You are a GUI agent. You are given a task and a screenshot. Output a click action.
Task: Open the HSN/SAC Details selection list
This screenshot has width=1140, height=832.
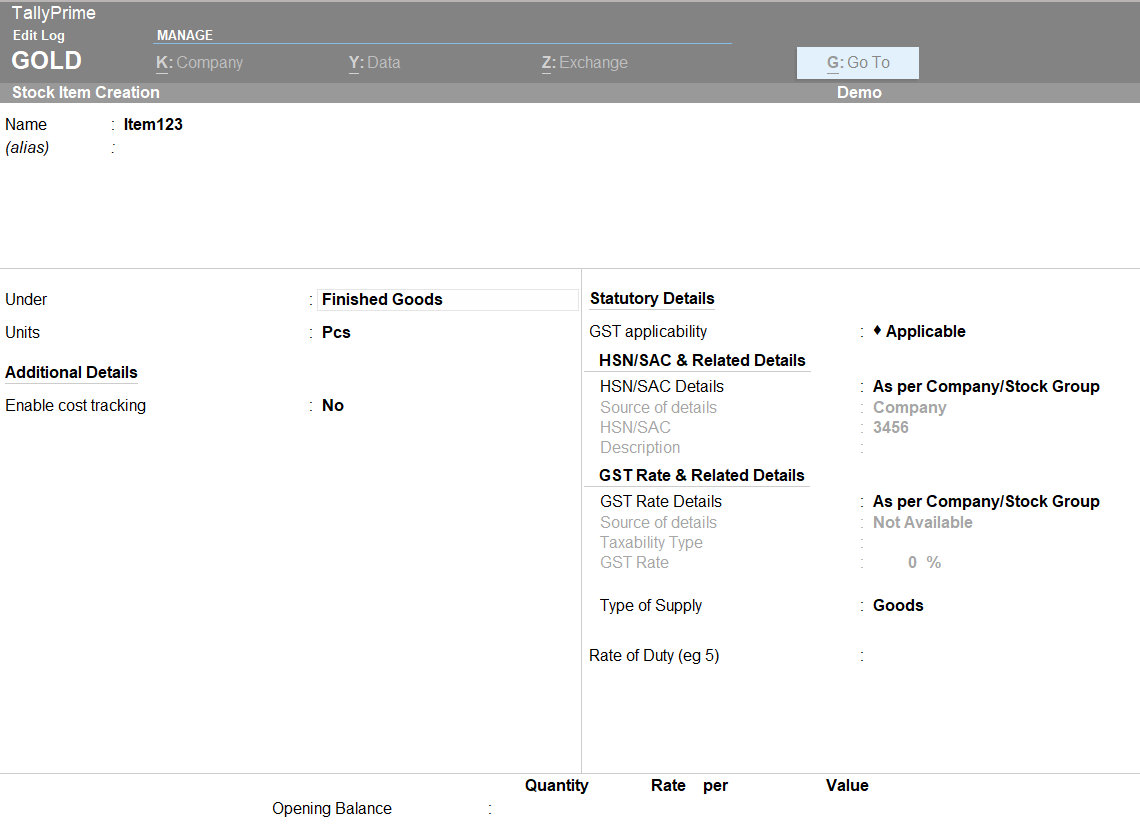pyautogui.click(x=986, y=386)
